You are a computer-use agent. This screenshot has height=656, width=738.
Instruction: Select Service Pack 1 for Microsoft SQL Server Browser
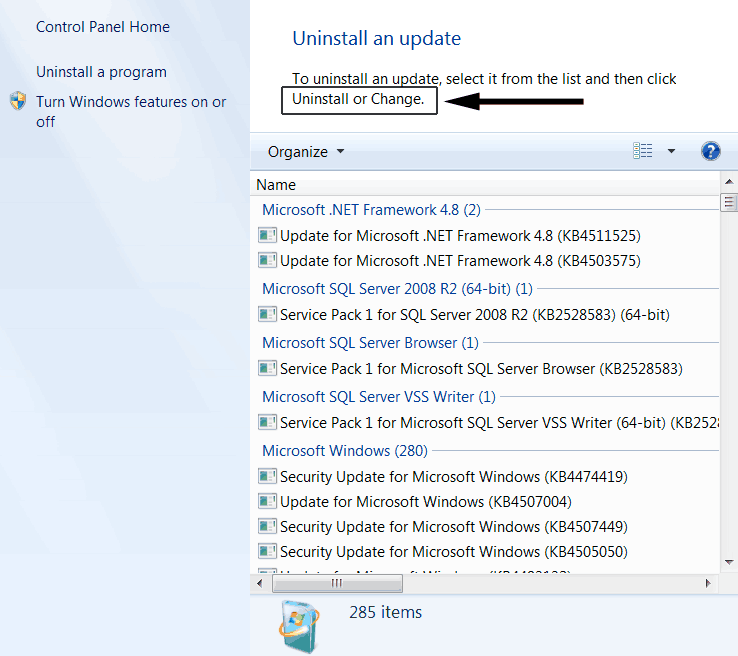click(x=481, y=368)
